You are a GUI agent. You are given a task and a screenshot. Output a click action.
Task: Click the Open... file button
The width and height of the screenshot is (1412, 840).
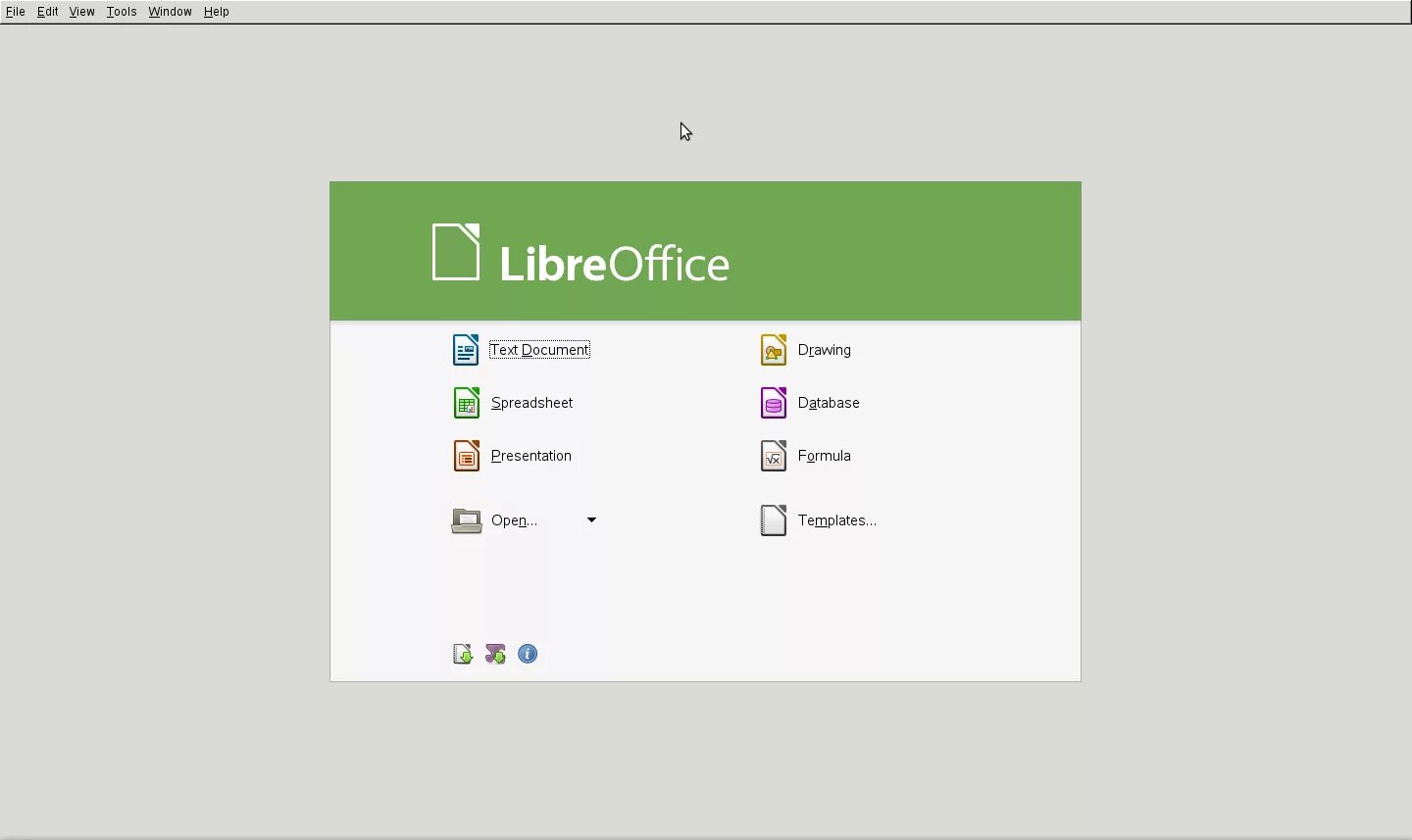pyautogui.click(x=494, y=520)
